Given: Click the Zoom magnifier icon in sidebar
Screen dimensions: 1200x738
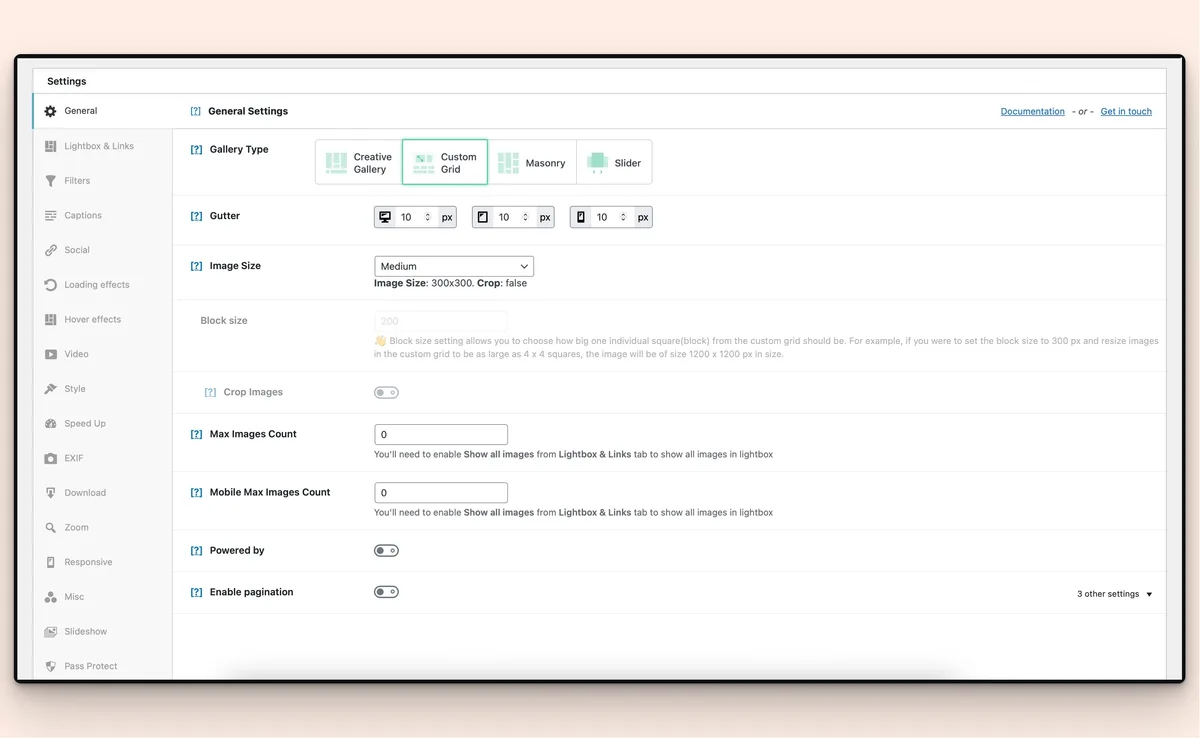Looking at the screenshot, I should tap(51, 528).
